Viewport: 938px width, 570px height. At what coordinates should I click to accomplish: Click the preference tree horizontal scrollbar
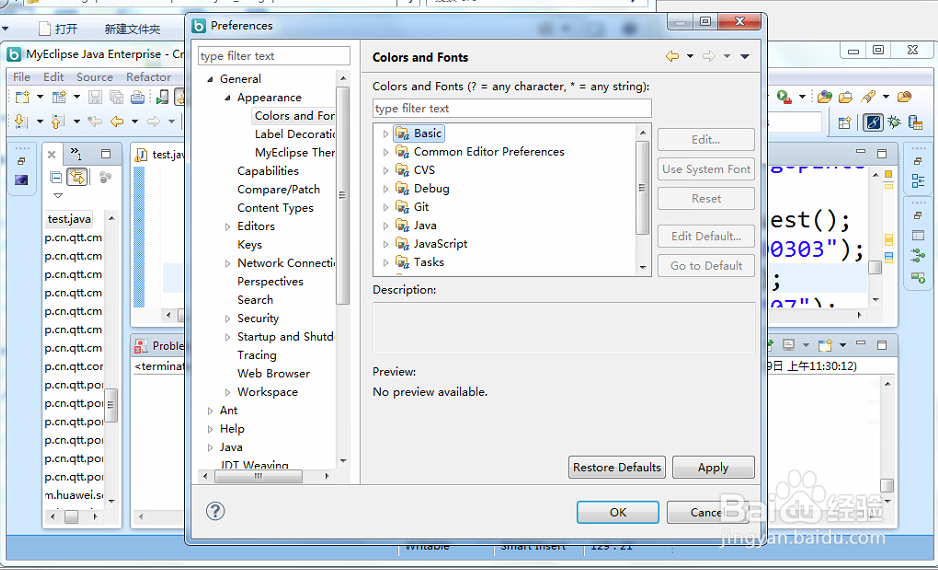click(x=258, y=476)
